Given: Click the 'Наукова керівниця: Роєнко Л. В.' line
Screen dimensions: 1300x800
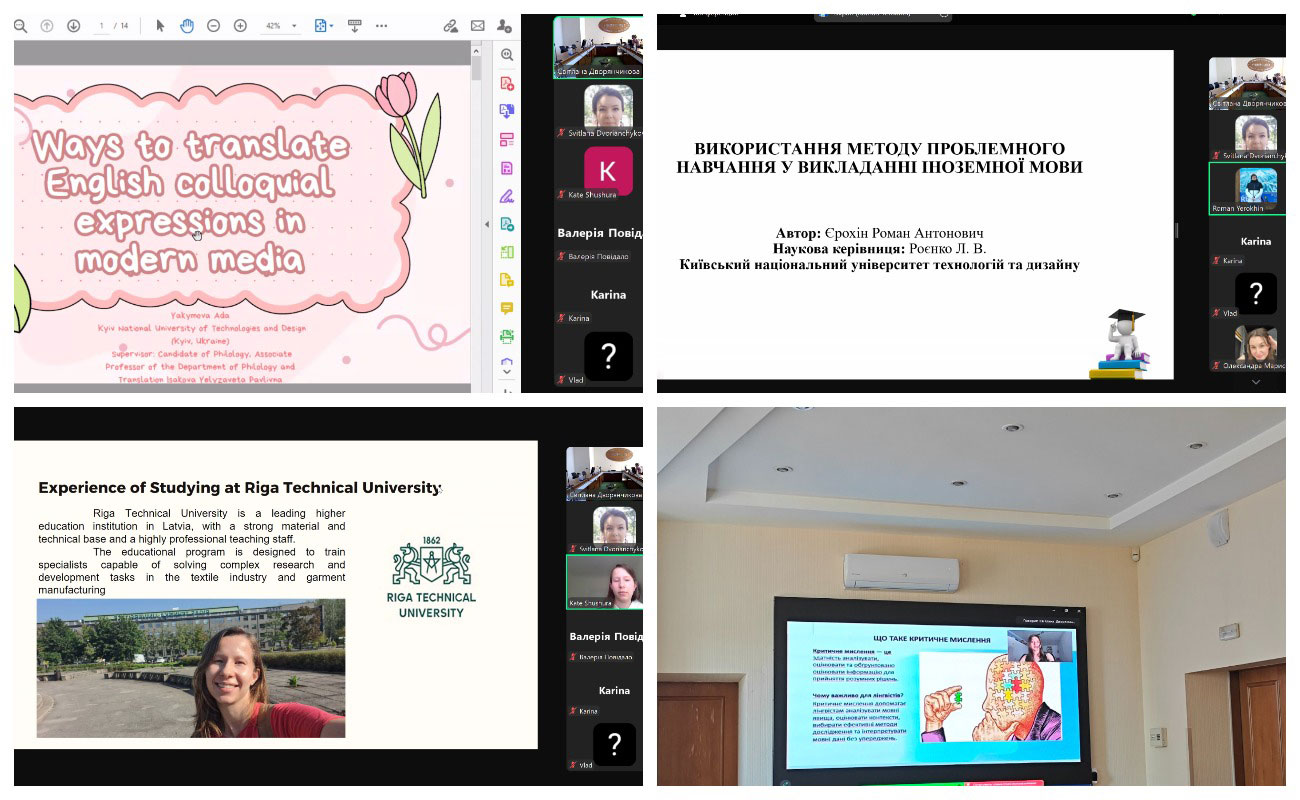Looking at the screenshot, I should [x=880, y=249].
